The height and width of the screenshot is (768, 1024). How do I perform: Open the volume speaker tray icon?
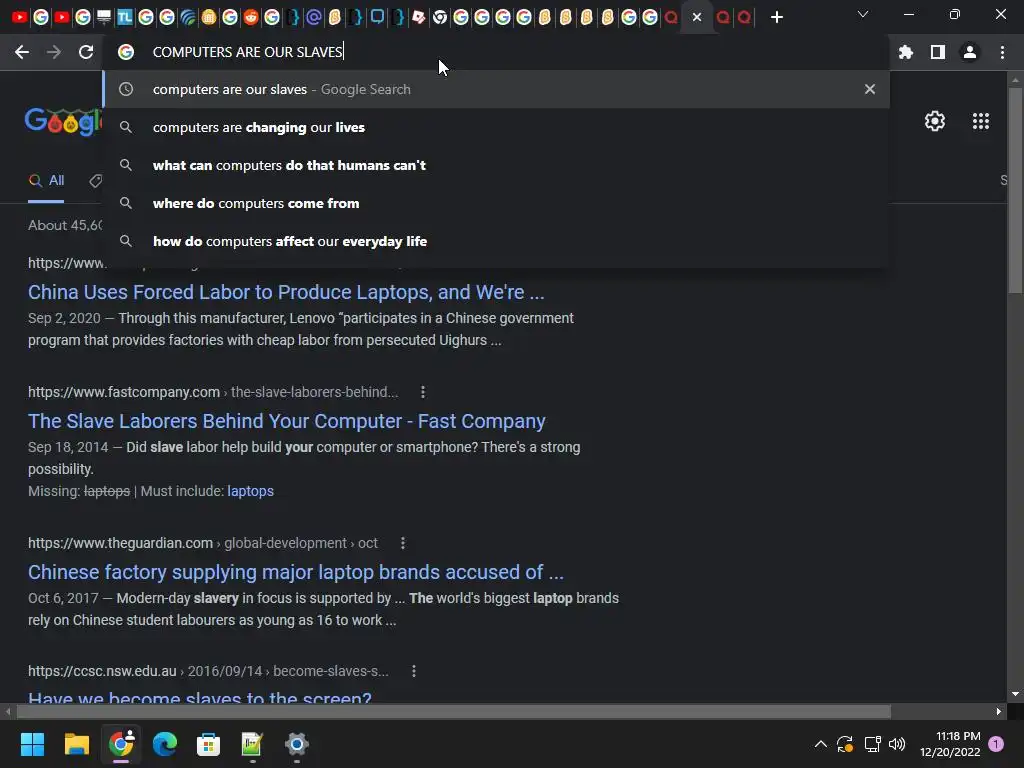[x=897, y=744]
